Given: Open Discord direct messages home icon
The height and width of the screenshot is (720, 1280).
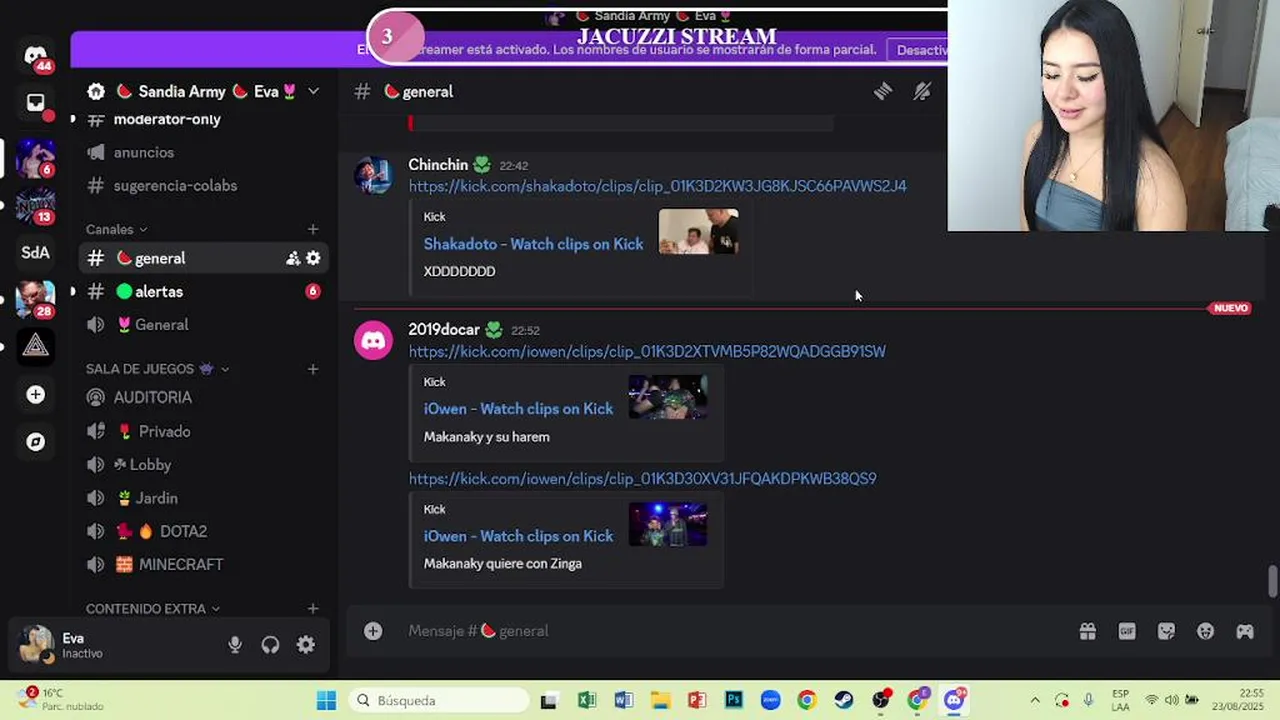Looking at the screenshot, I should click(x=36, y=56).
